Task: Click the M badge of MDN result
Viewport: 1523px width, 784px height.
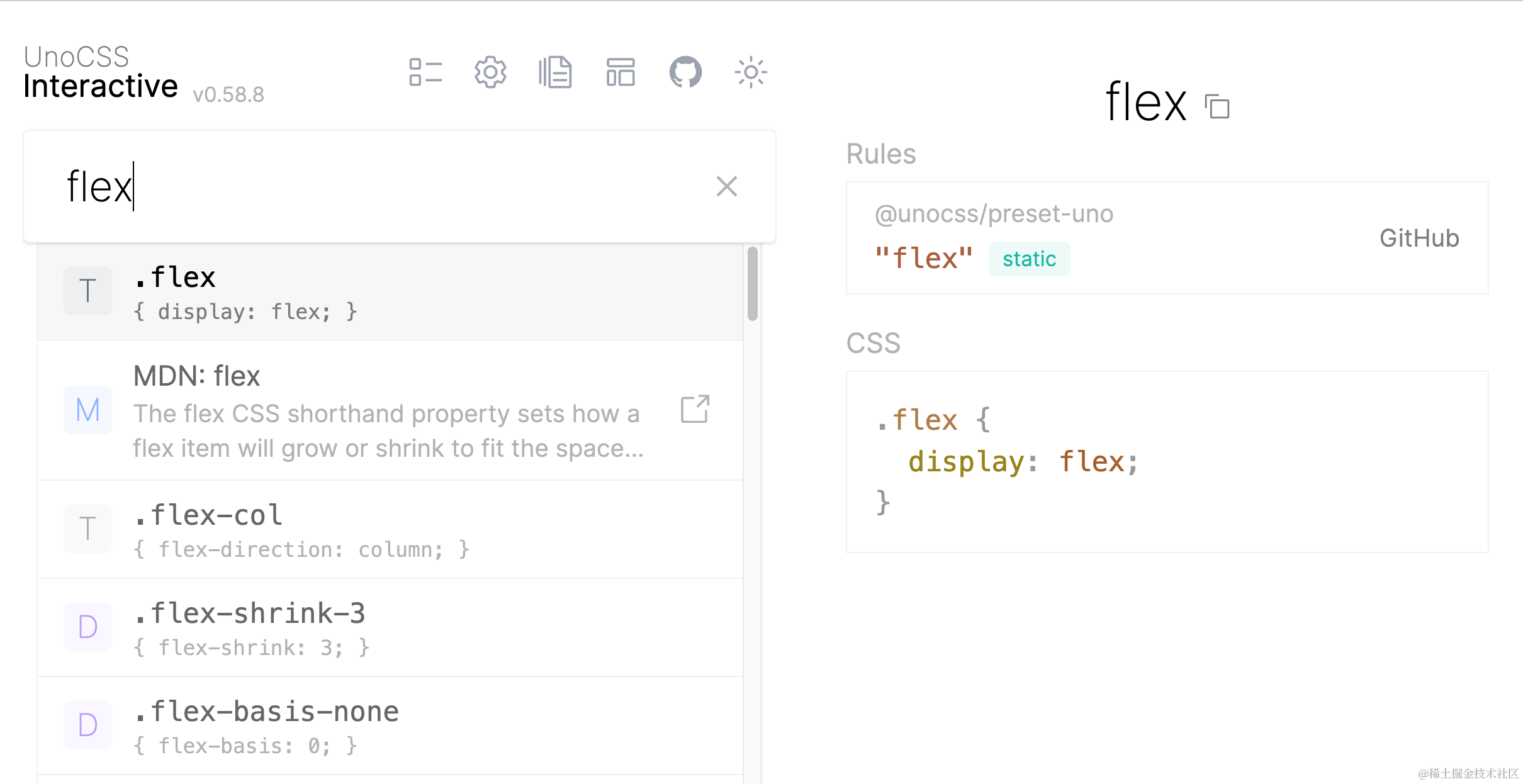Action: (87, 410)
